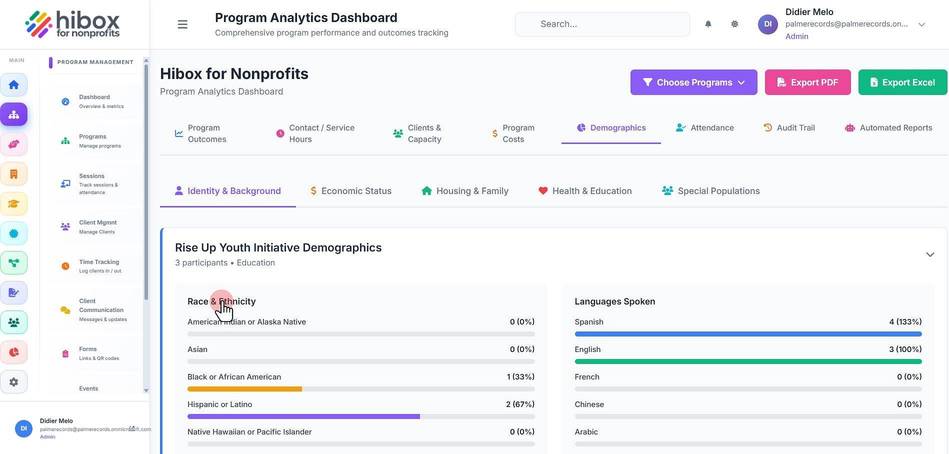Click the Hispanic or Latino progress bar
This screenshot has height=454, width=949.
click(x=361, y=416)
